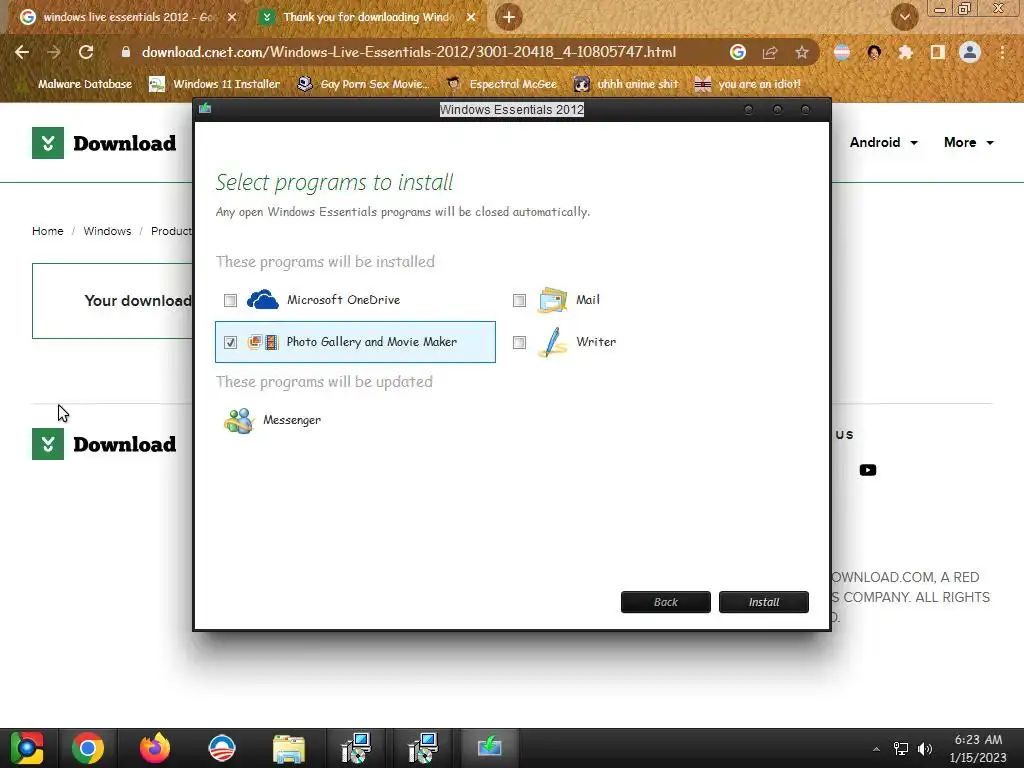Viewport: 1024px width, 768px height.
Task: Enable the Mail checkbox
Action: 519,300
